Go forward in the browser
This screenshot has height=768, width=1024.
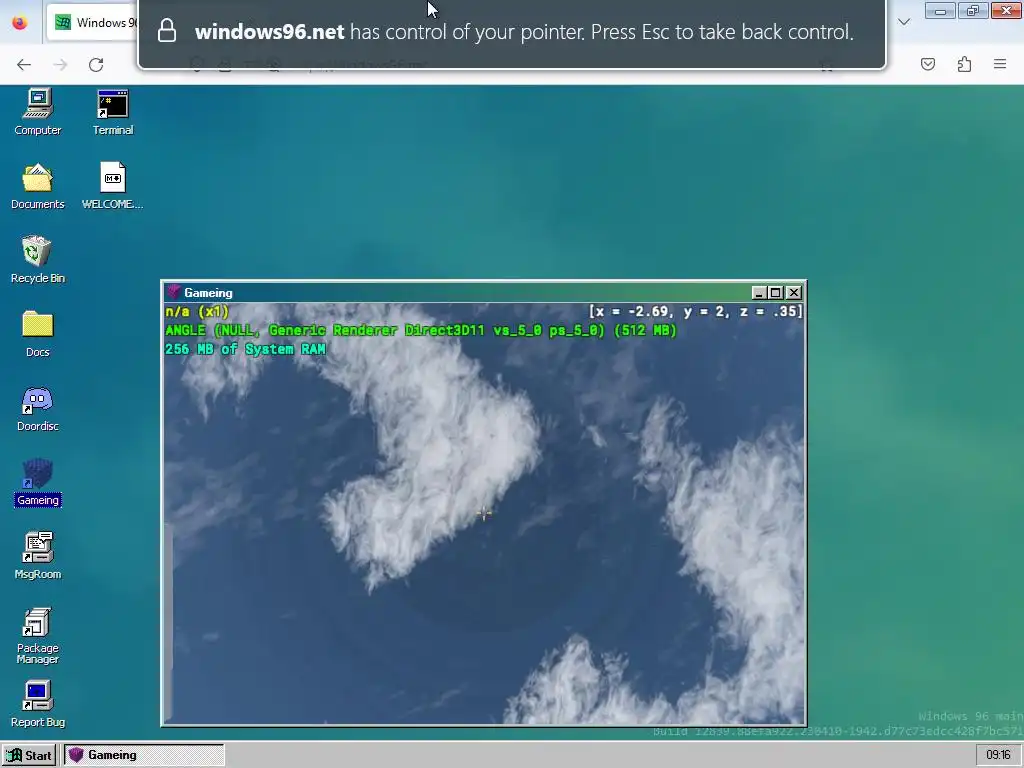click(60, 65)
